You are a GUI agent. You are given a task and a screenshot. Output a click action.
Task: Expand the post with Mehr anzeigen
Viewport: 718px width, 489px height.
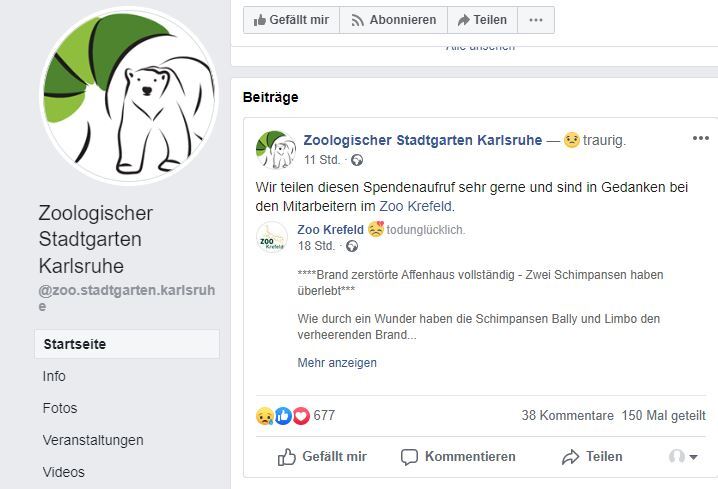click(x=337, y=363)
